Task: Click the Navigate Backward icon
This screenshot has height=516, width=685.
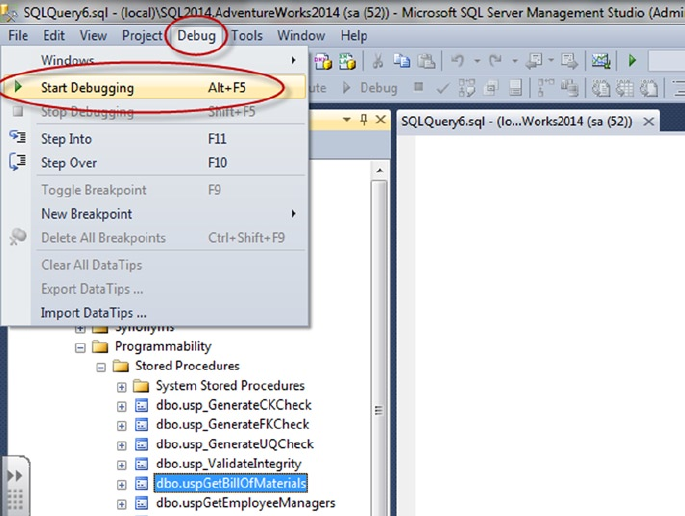Action: click(534, 61)
